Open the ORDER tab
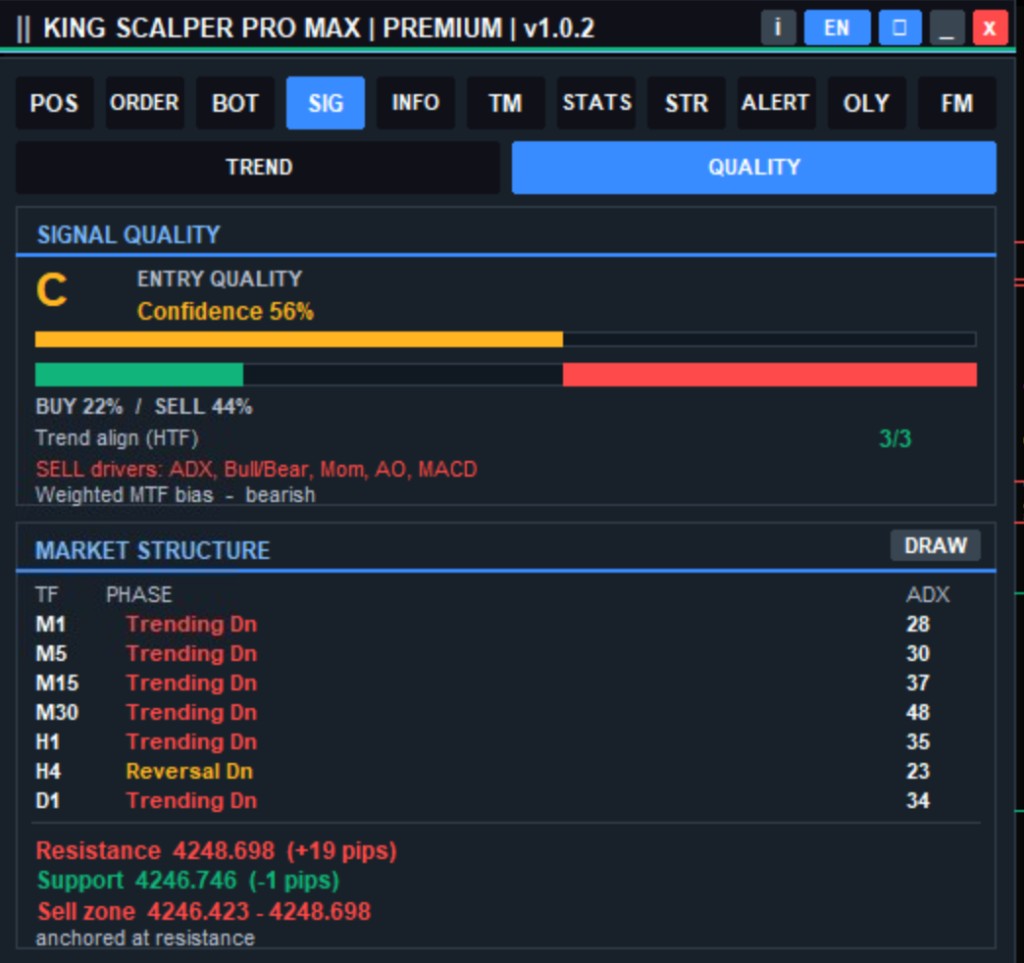Viewport: 1024px width, 963px height. click(x=144, y=103)
